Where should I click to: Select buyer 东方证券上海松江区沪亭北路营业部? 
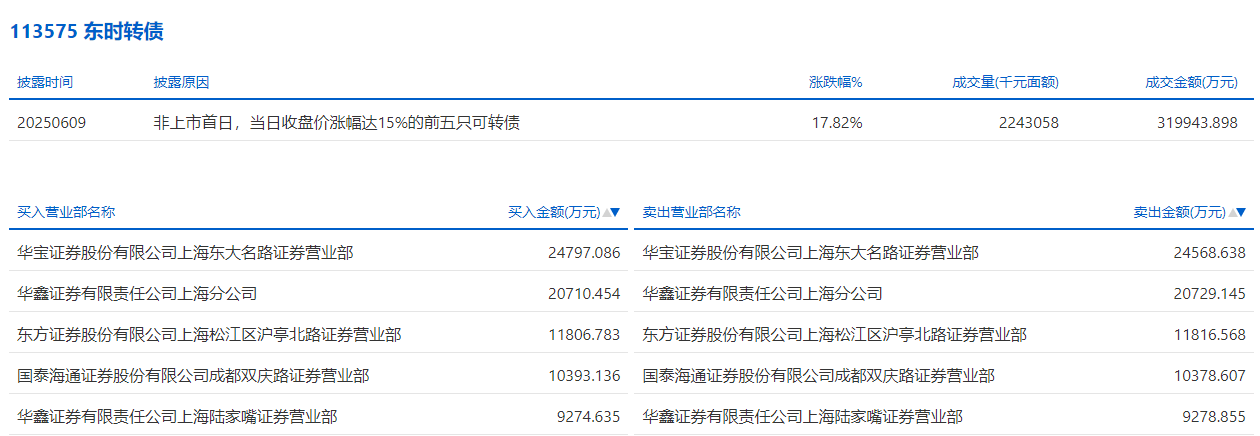point(209,335)
